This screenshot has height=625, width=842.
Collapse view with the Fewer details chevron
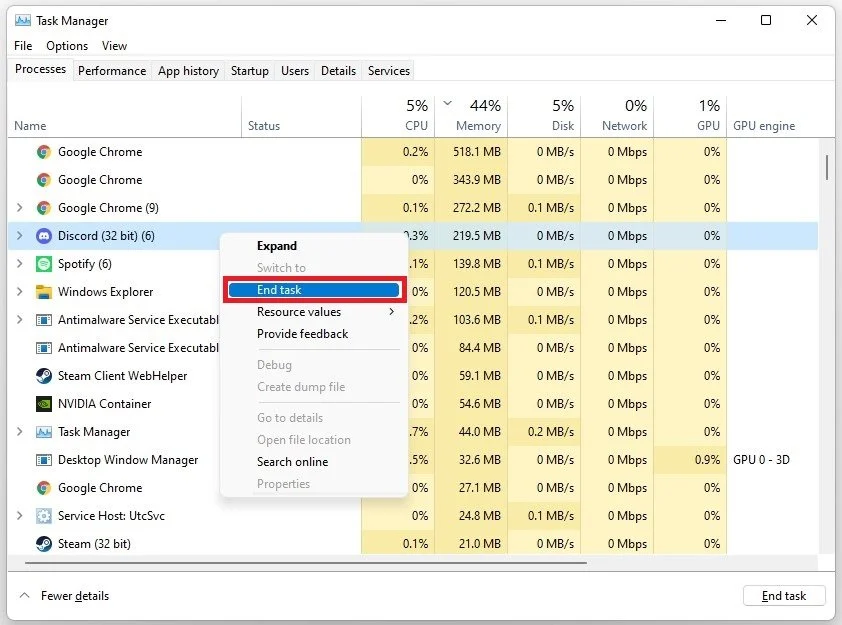click(24, 595)
